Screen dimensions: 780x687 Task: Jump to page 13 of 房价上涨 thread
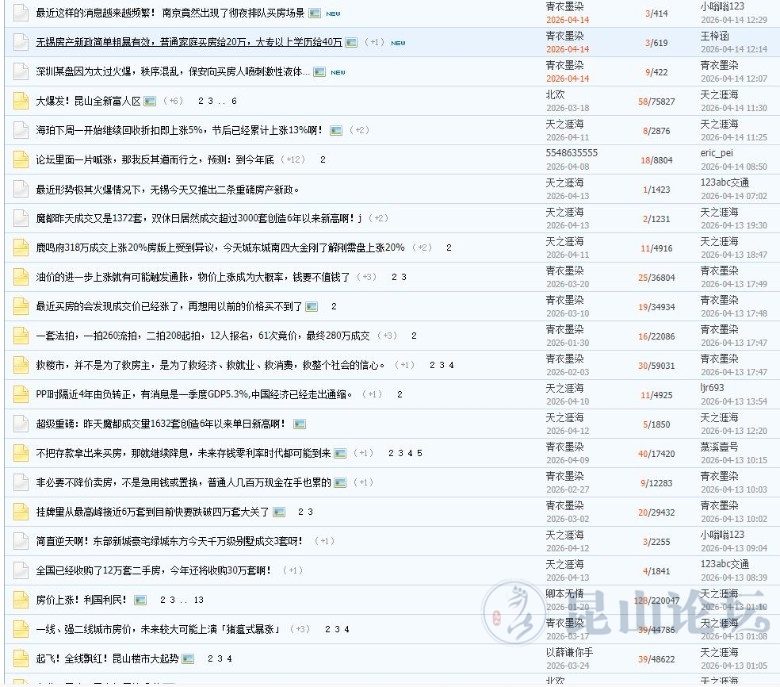[198, 600]
